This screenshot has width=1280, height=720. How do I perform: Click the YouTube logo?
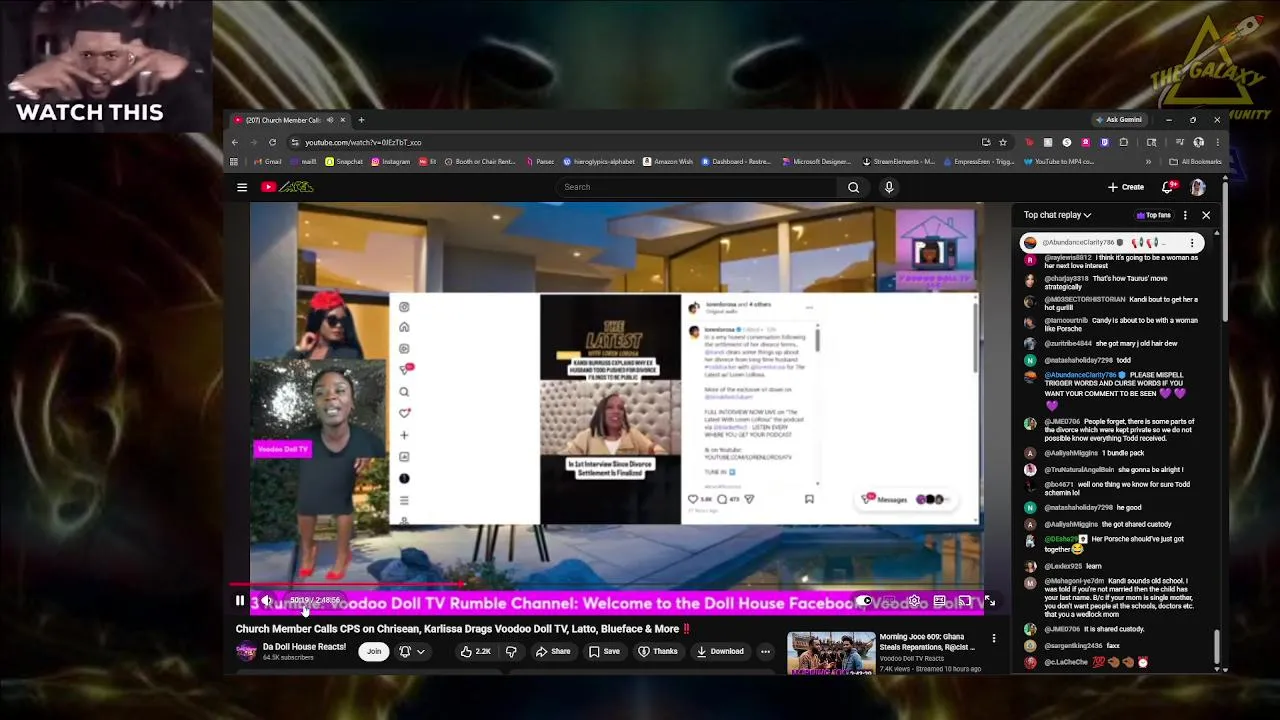coord(288,187)
